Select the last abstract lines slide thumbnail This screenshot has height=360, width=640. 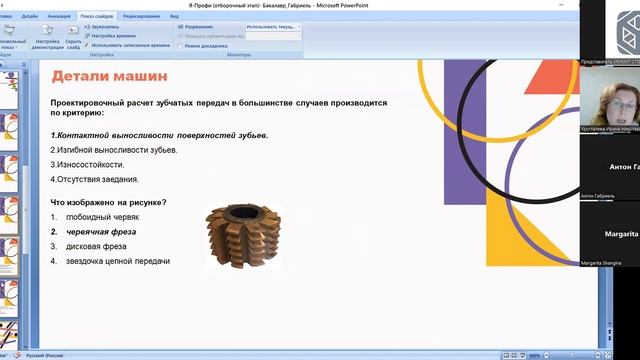(9, 336)
